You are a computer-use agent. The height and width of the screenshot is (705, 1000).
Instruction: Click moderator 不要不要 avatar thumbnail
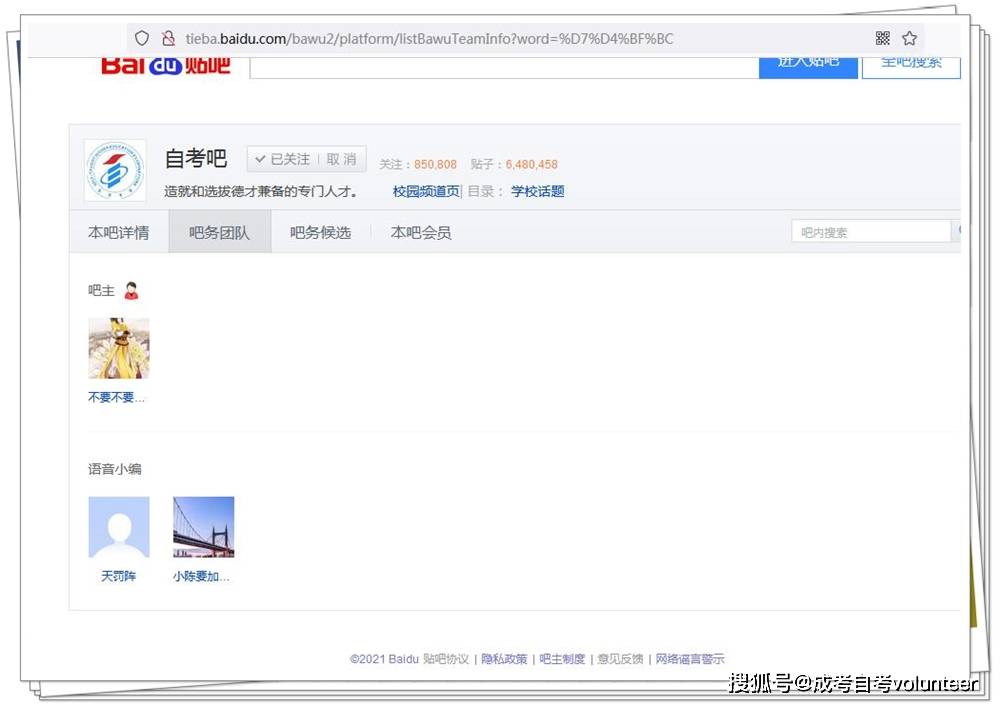coord(118,348)
